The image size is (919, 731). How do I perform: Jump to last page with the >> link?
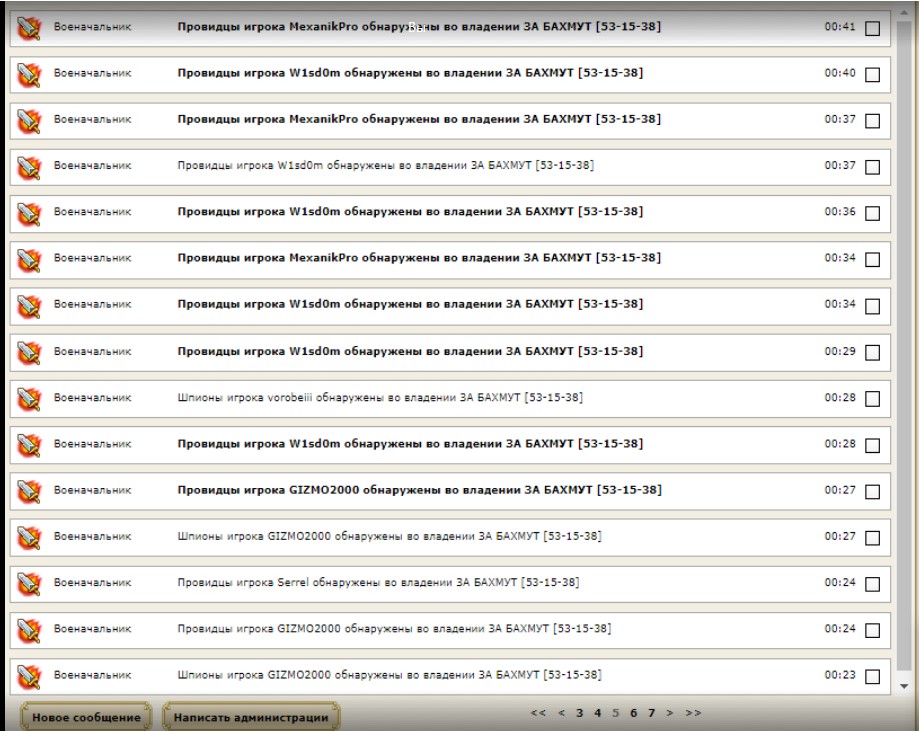coord(693,713)
